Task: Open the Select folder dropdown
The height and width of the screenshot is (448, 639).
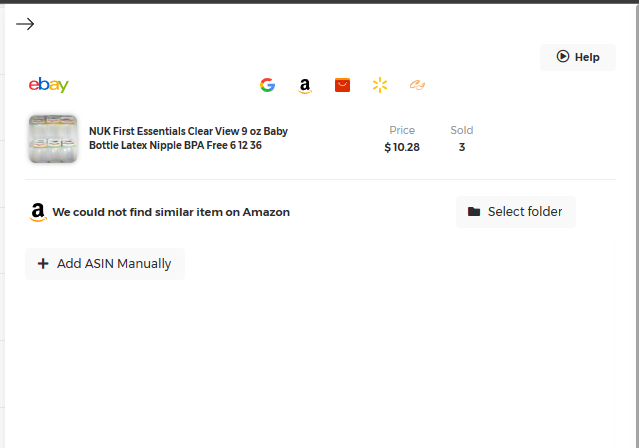Action: (x=516, y=212)
